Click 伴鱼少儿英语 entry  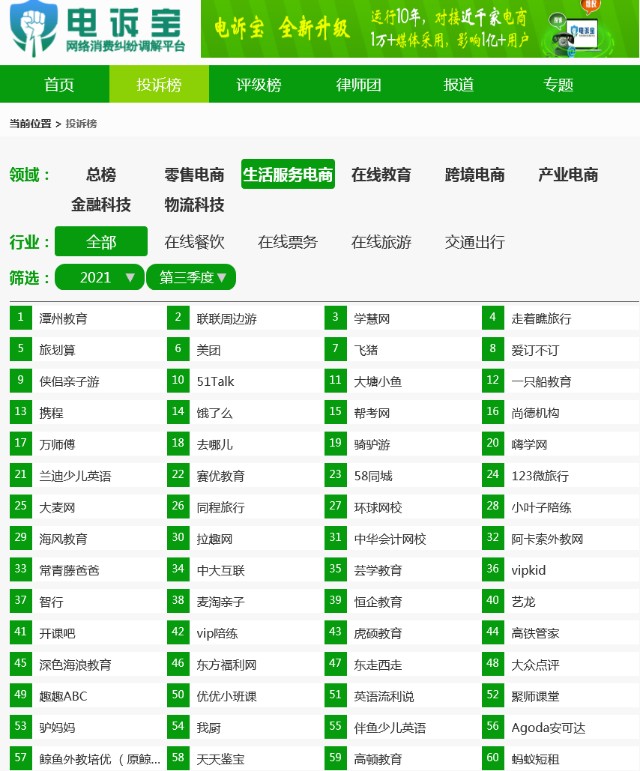point(390,728)
